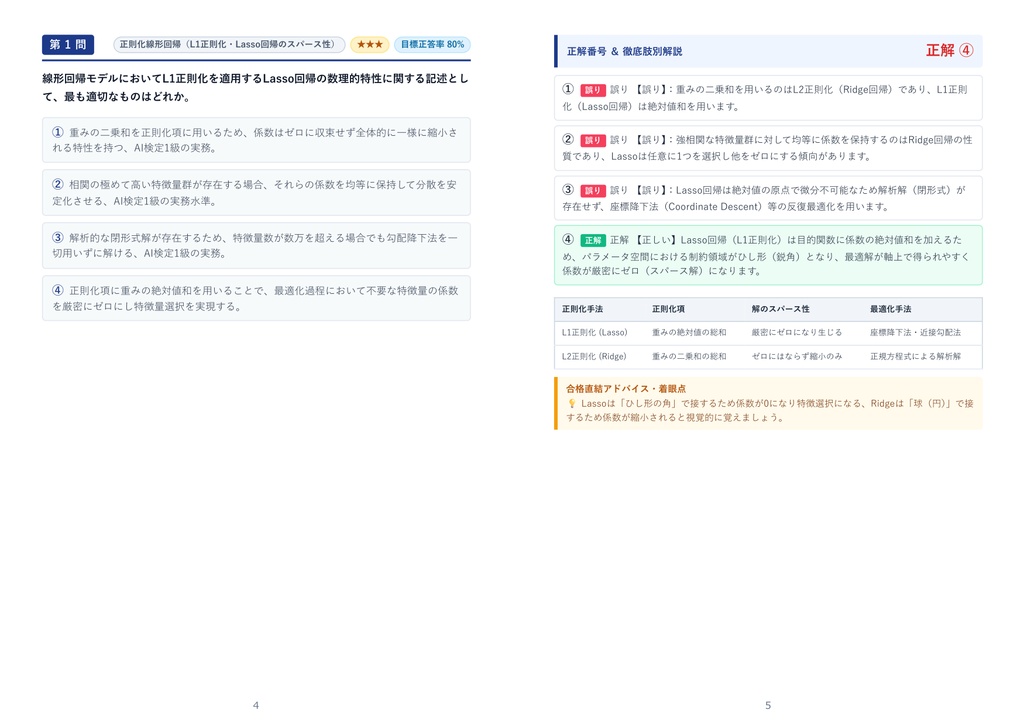Open explanation ② about 強相関な特徴量群

click(x=768, y=148)
